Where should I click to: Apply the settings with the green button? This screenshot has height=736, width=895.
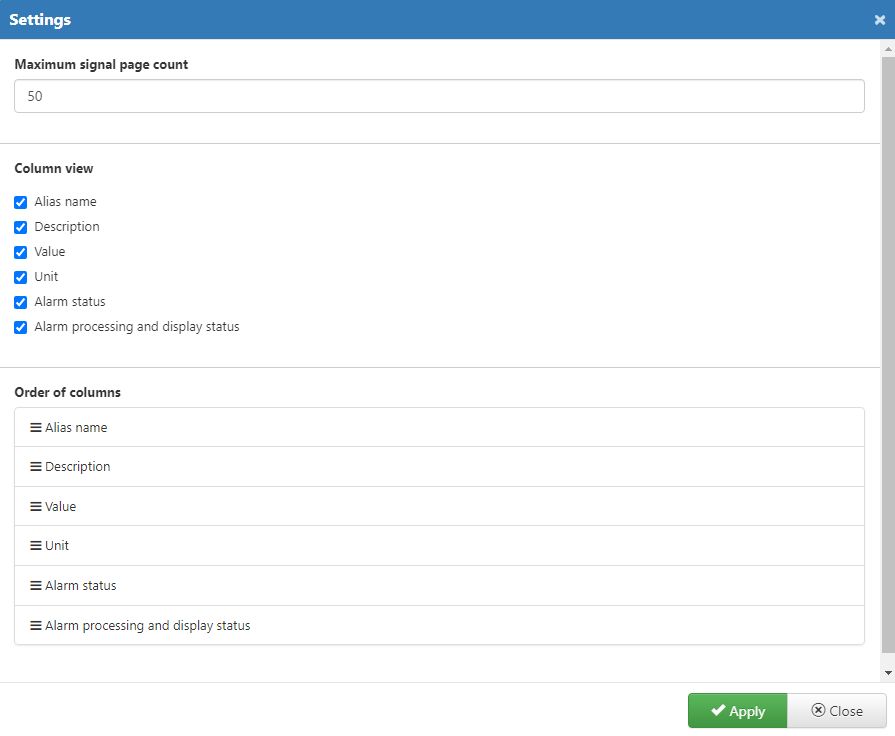coord(737,711)
